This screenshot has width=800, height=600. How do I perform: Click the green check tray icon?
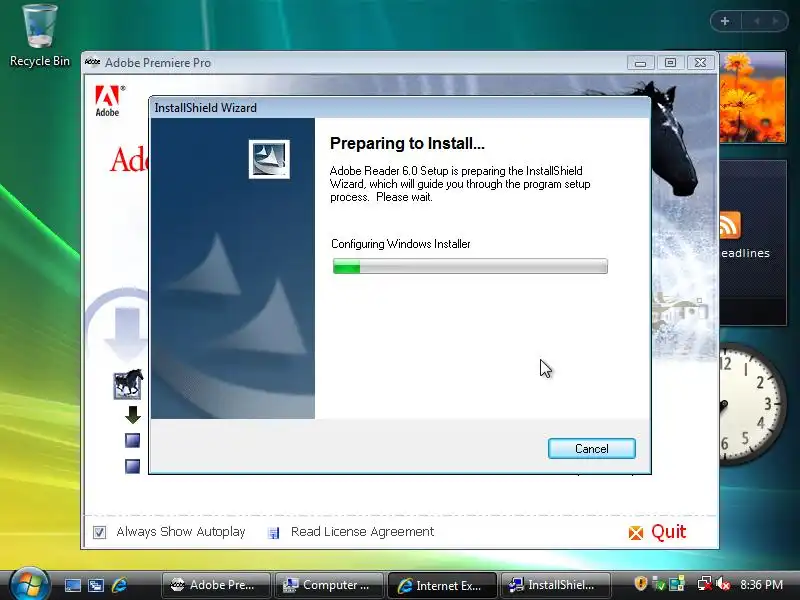point(659,584)
